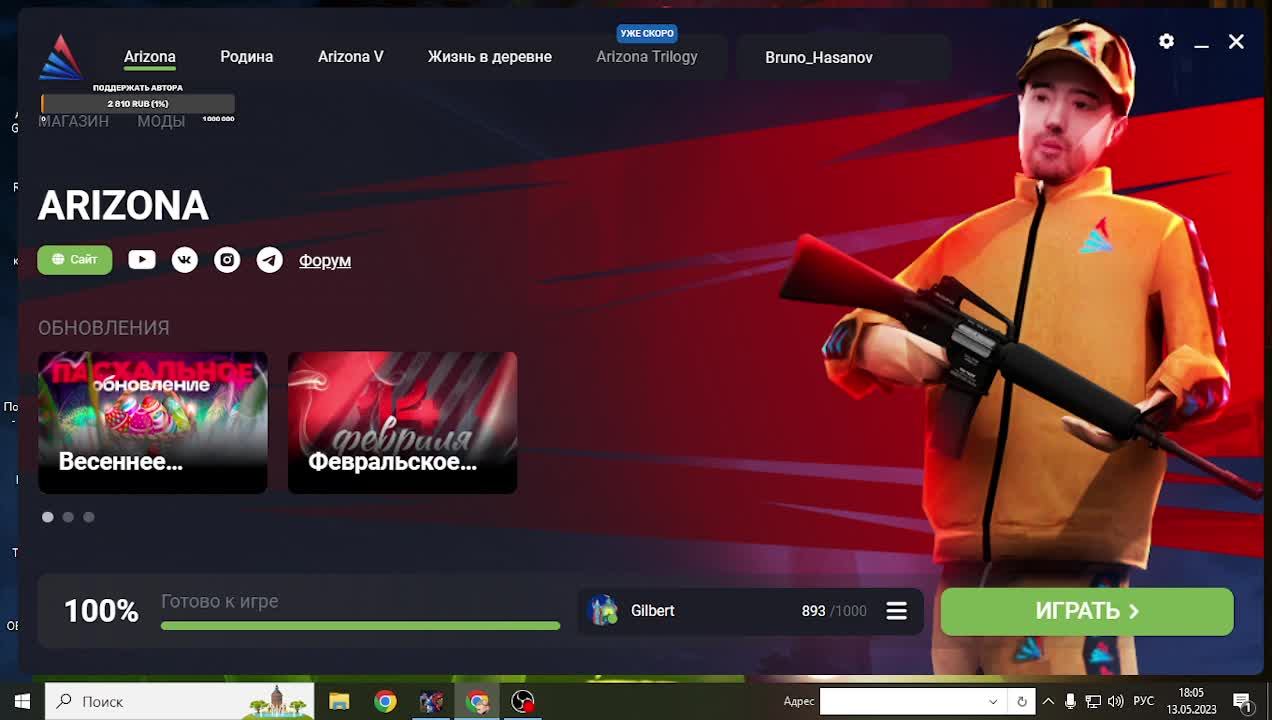Screen dimensions: 1272x720
Task: Open the Windows Start menu
Action: tap(22, 701)
